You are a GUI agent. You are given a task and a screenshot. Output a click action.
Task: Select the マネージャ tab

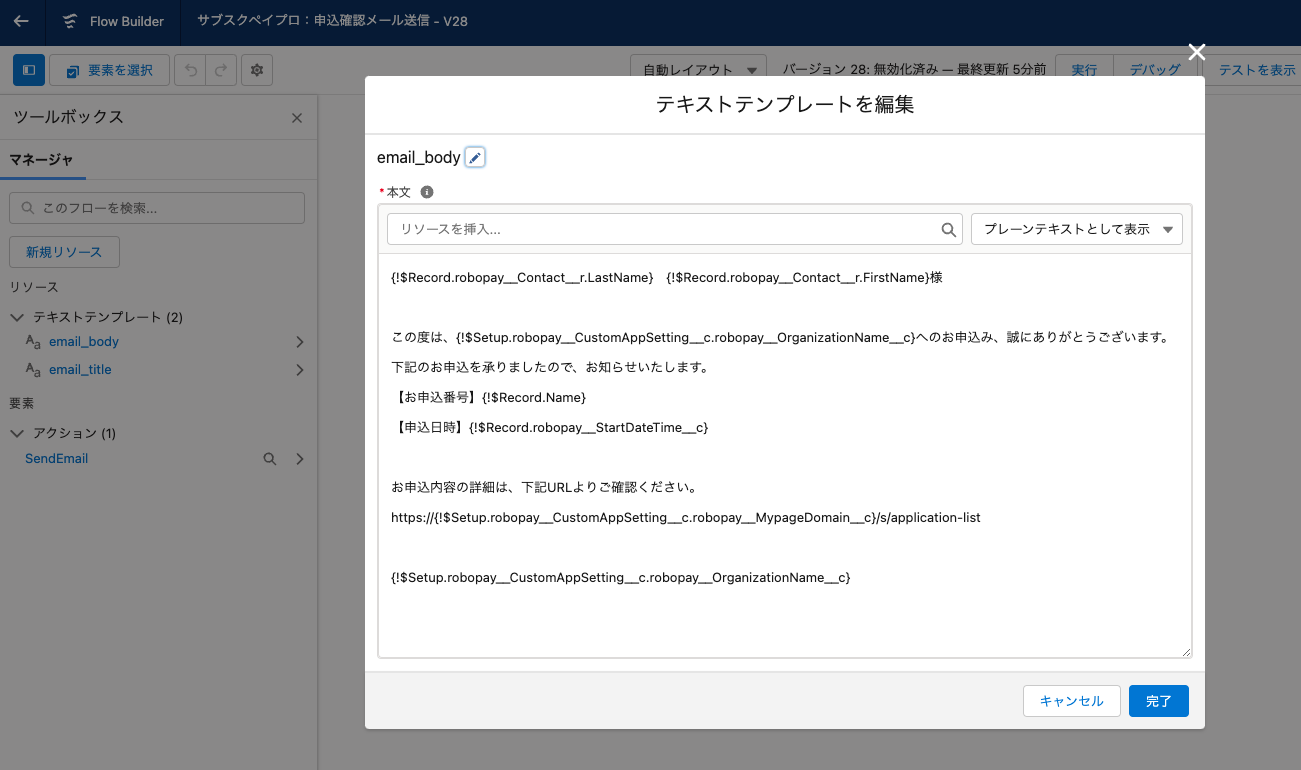click(x=41, y=159)
